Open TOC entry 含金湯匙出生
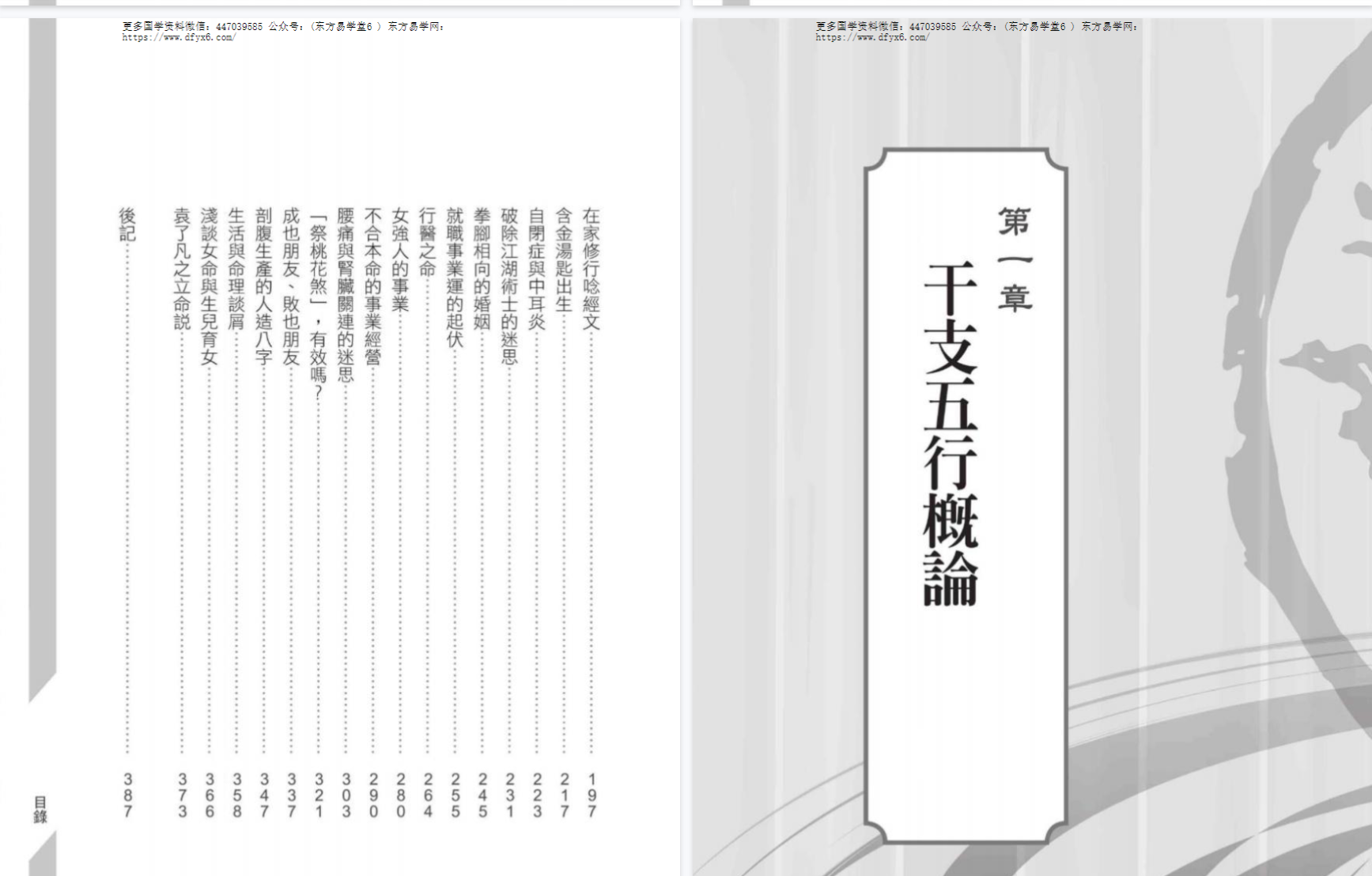 pos(564,260)
